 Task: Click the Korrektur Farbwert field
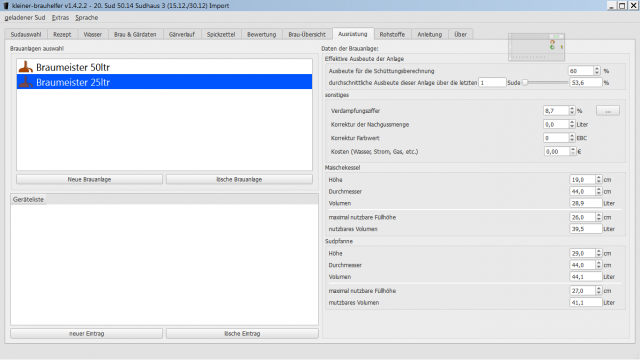[556, 138]
